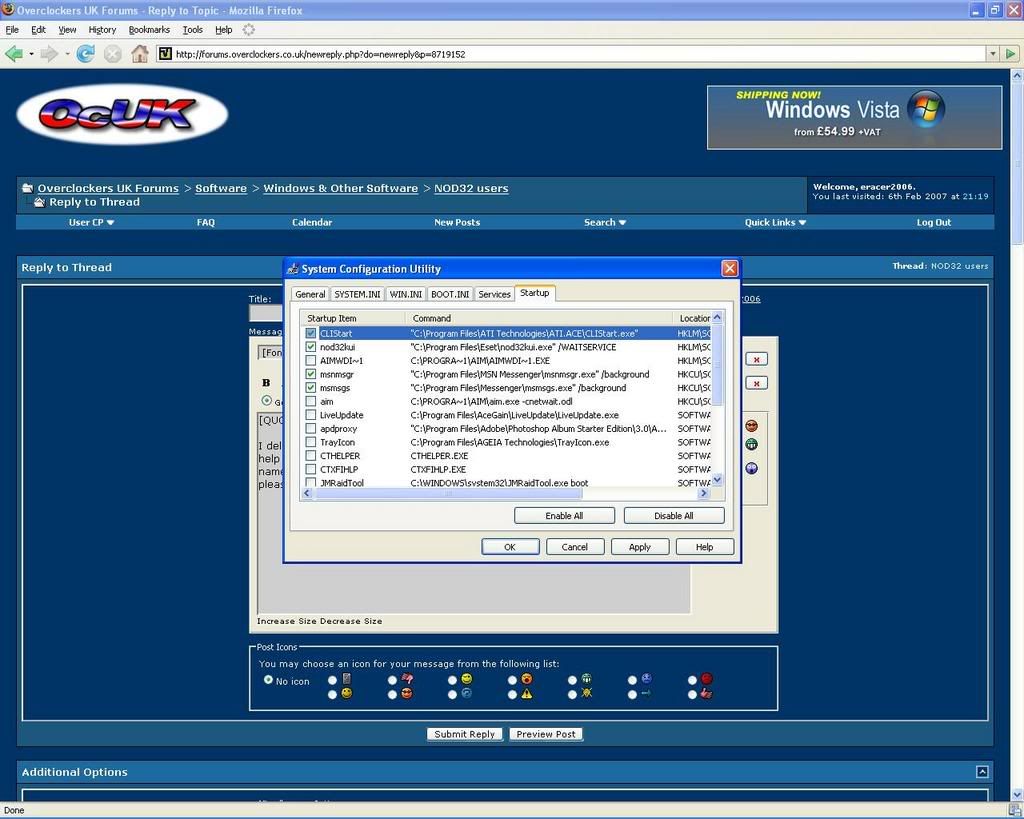Viewport: 1024px width, 819px height.
Task: Uncheck the CLIStart startup item
Action: pyautogui.click(x=311, y=333)
